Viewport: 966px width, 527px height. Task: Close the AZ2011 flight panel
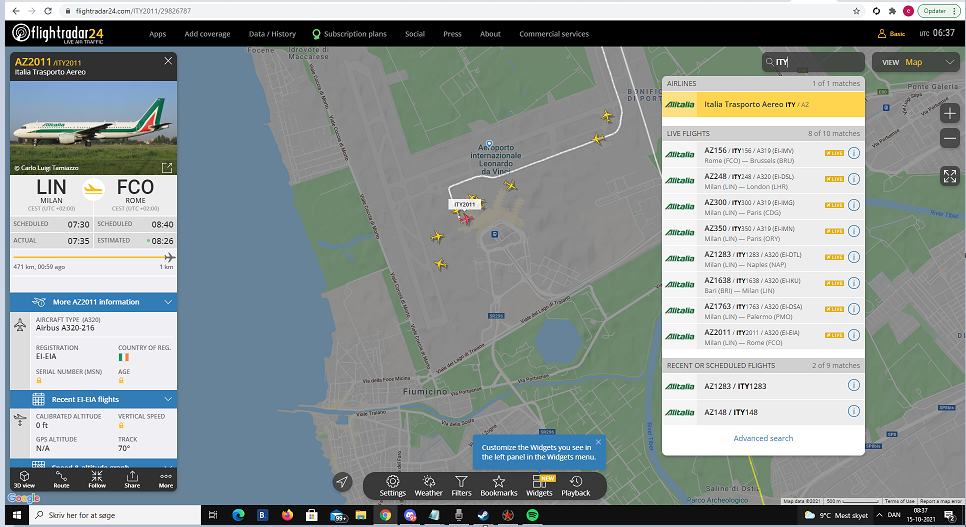pos(168,60)
